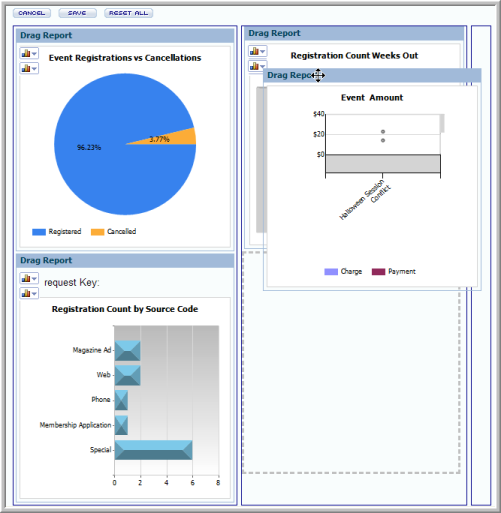Click the Membership Application bar
The image size is (501, 513).
pos(121,425)
